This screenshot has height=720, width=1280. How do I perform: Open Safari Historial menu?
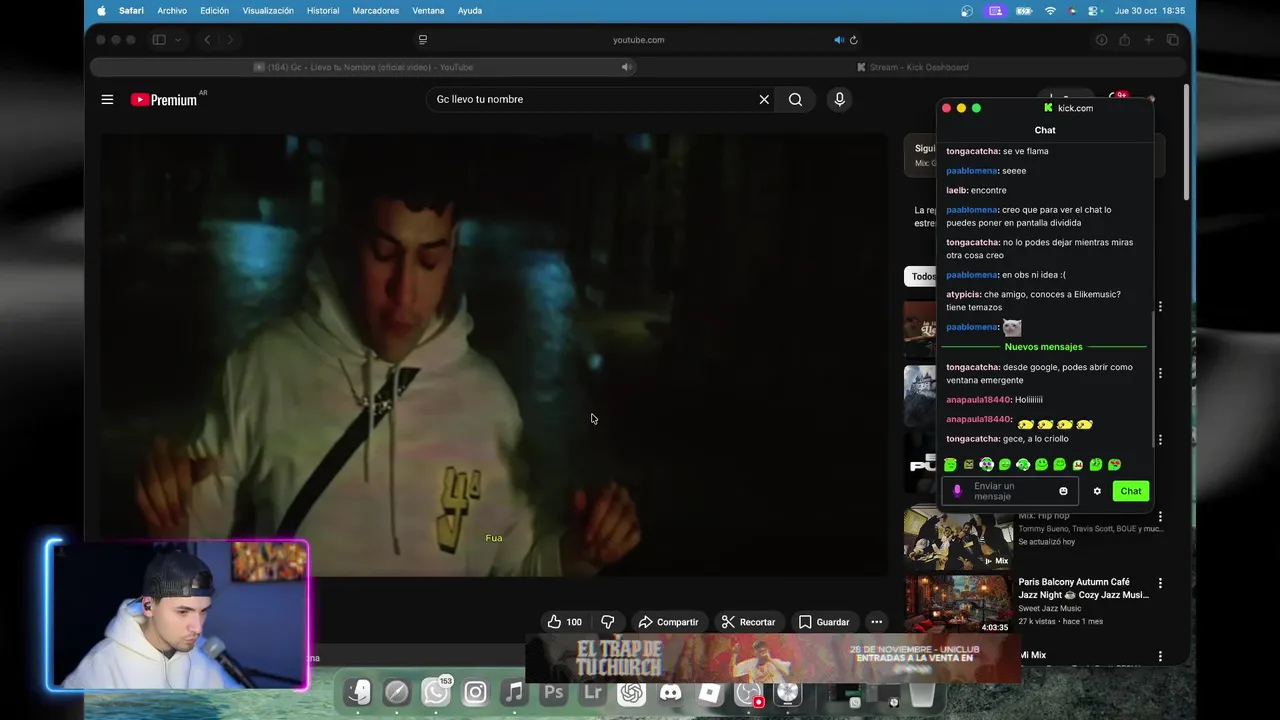point(323,11)
